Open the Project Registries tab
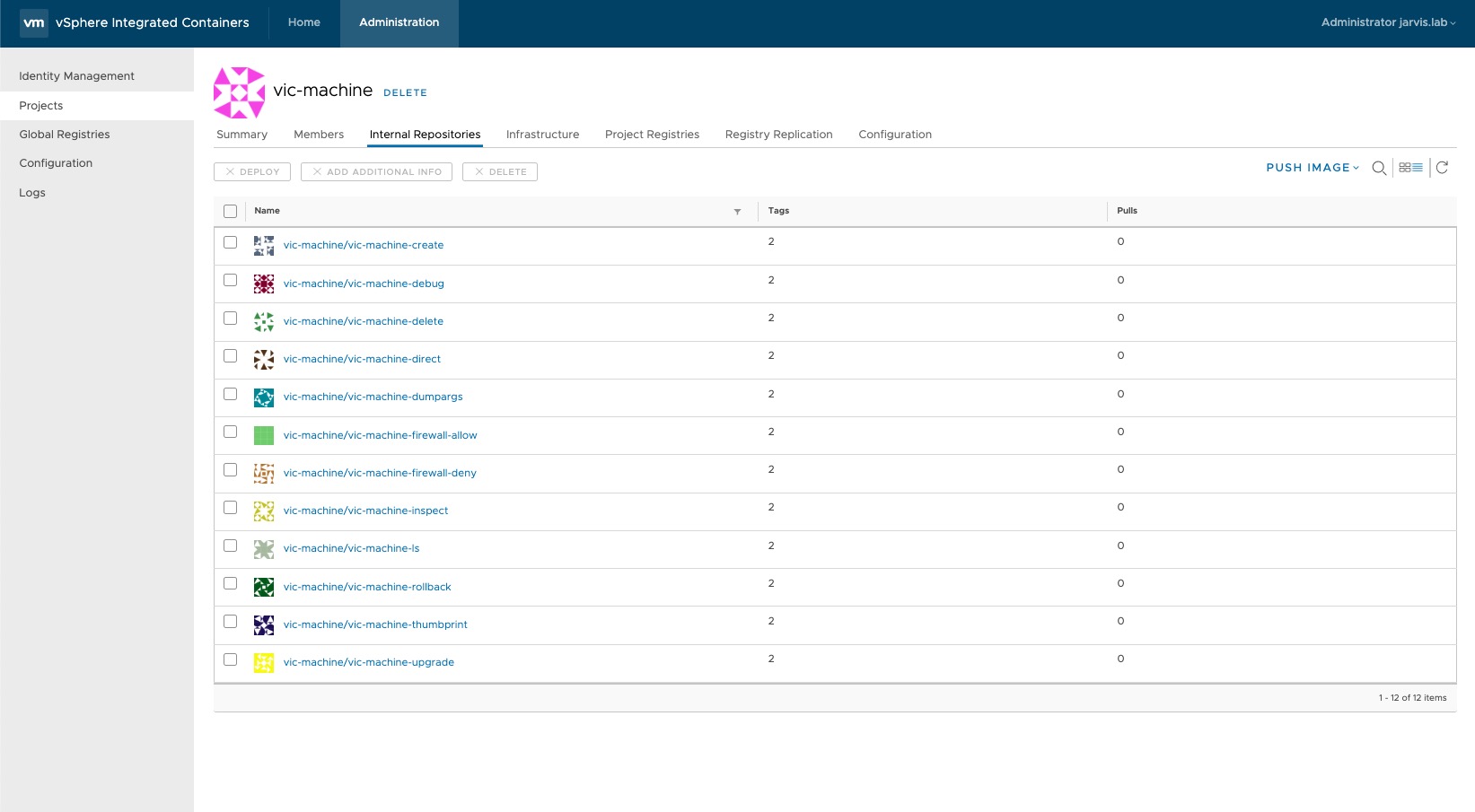This screenshot has height=812, width=1475. pos(652,135)
